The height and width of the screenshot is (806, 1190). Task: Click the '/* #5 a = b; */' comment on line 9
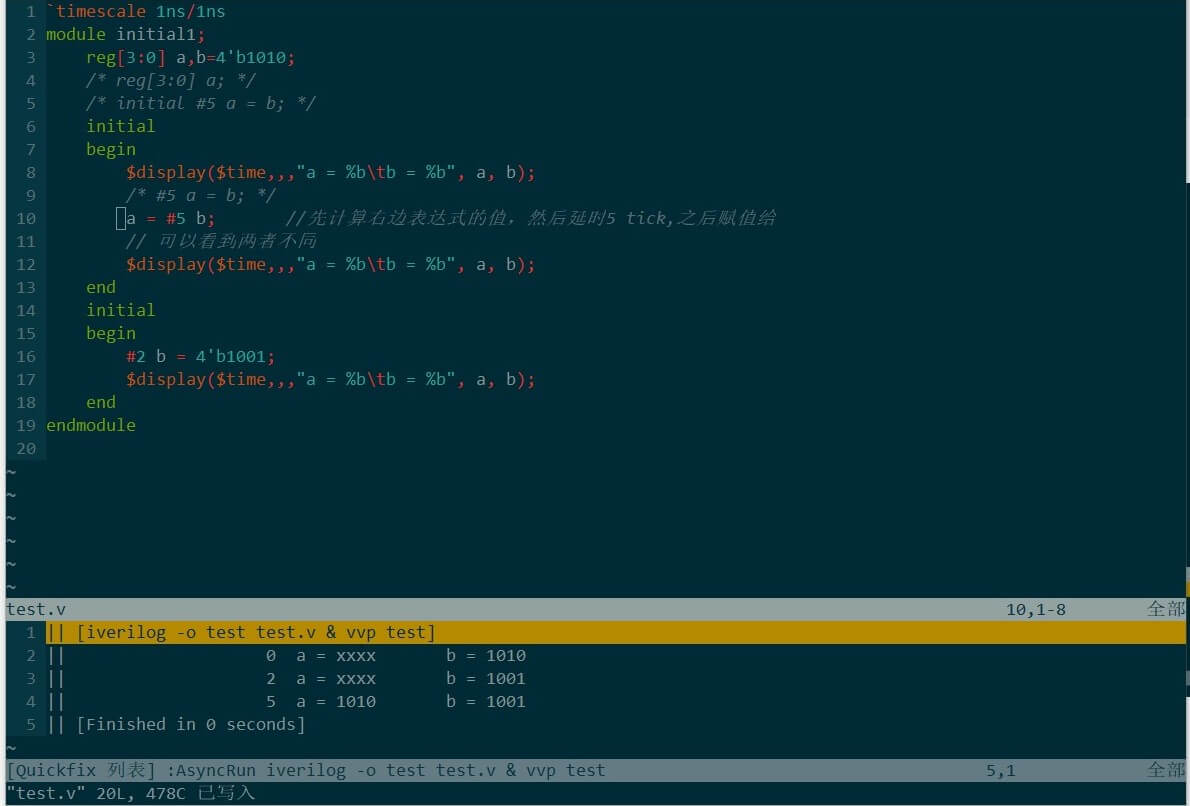pyautogui.click(x=200, y=195)
